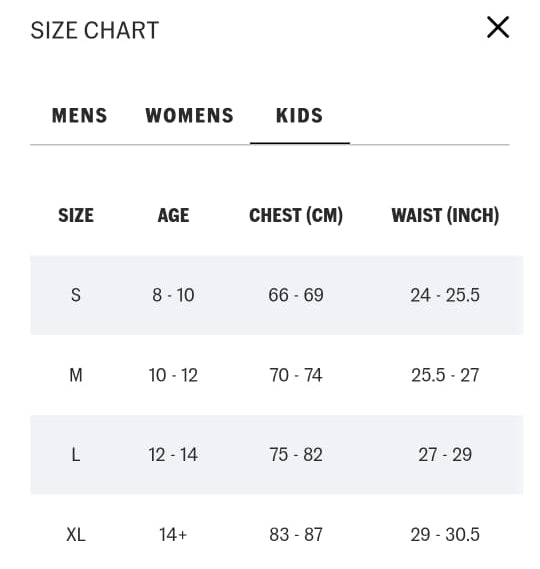Close the size chart dialog
The height and width of the screenshot is (569, 540).
coord(498,27)
